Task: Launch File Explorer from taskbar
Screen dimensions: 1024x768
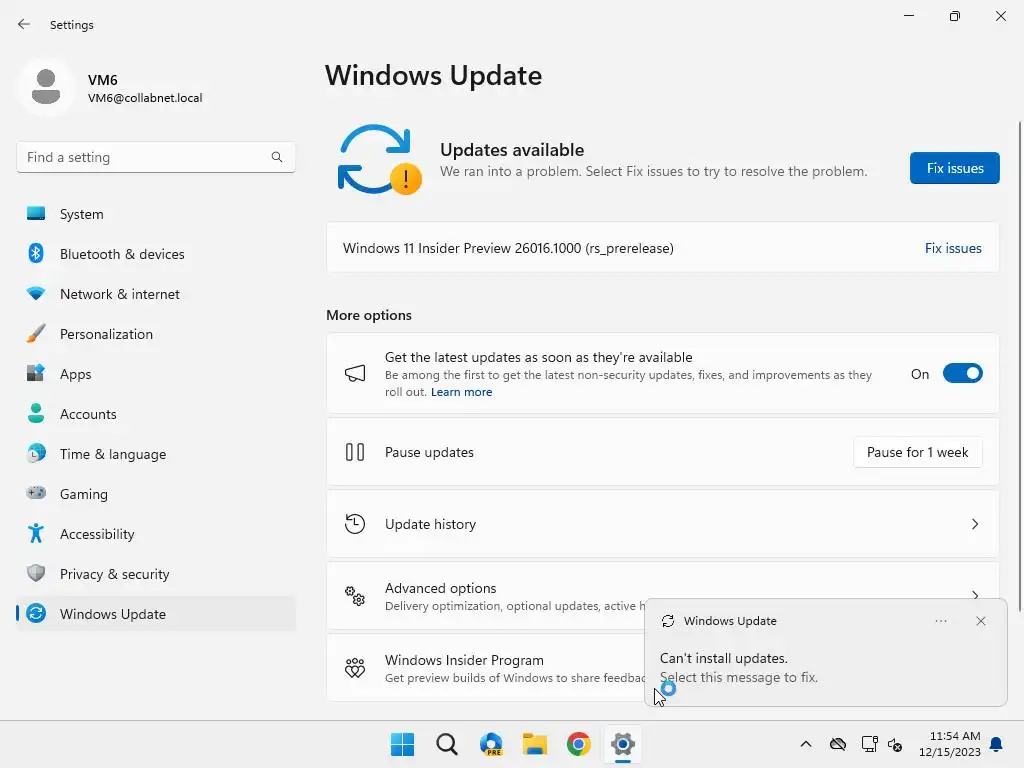Action: point(535,744)
